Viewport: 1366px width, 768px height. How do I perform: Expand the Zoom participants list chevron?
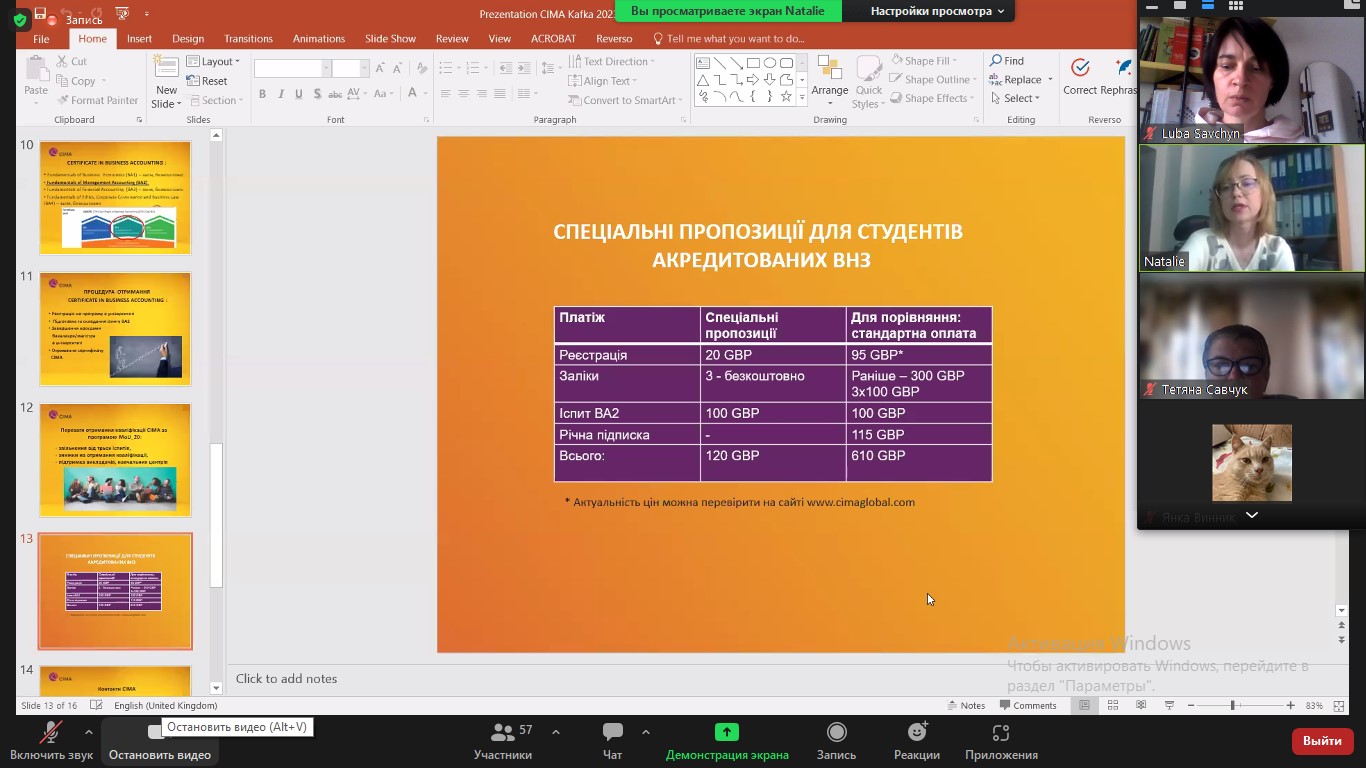[x=1251, y=515]
